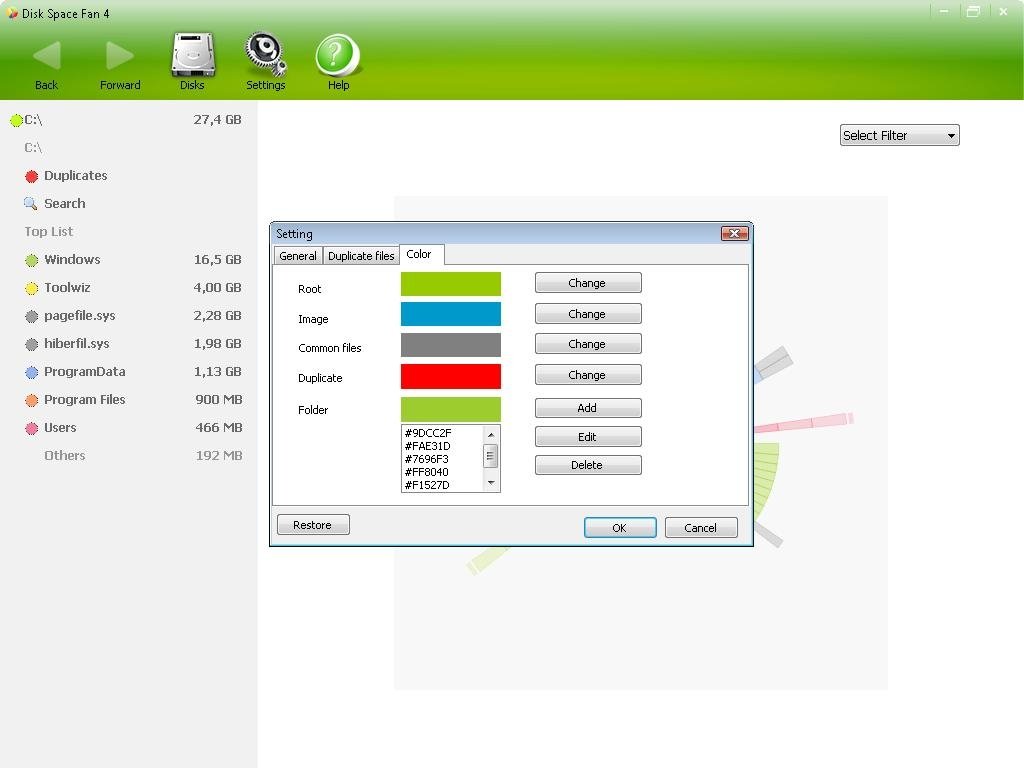Screen dimensions: 1024x768
Task: Select the Duplicates red dot entry
Action: click(x=65, y=176)
